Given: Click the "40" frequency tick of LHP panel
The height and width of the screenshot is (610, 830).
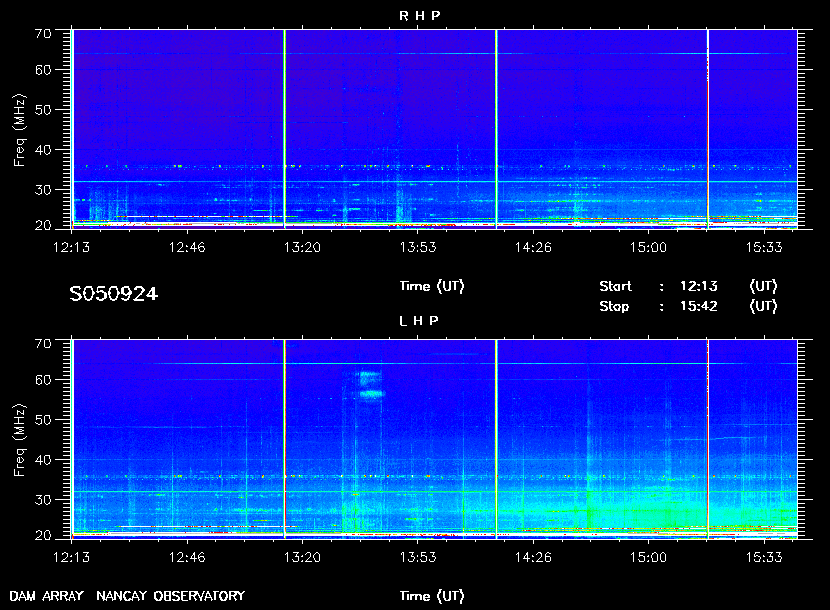Looking at the screenshot, I should 43,460.
